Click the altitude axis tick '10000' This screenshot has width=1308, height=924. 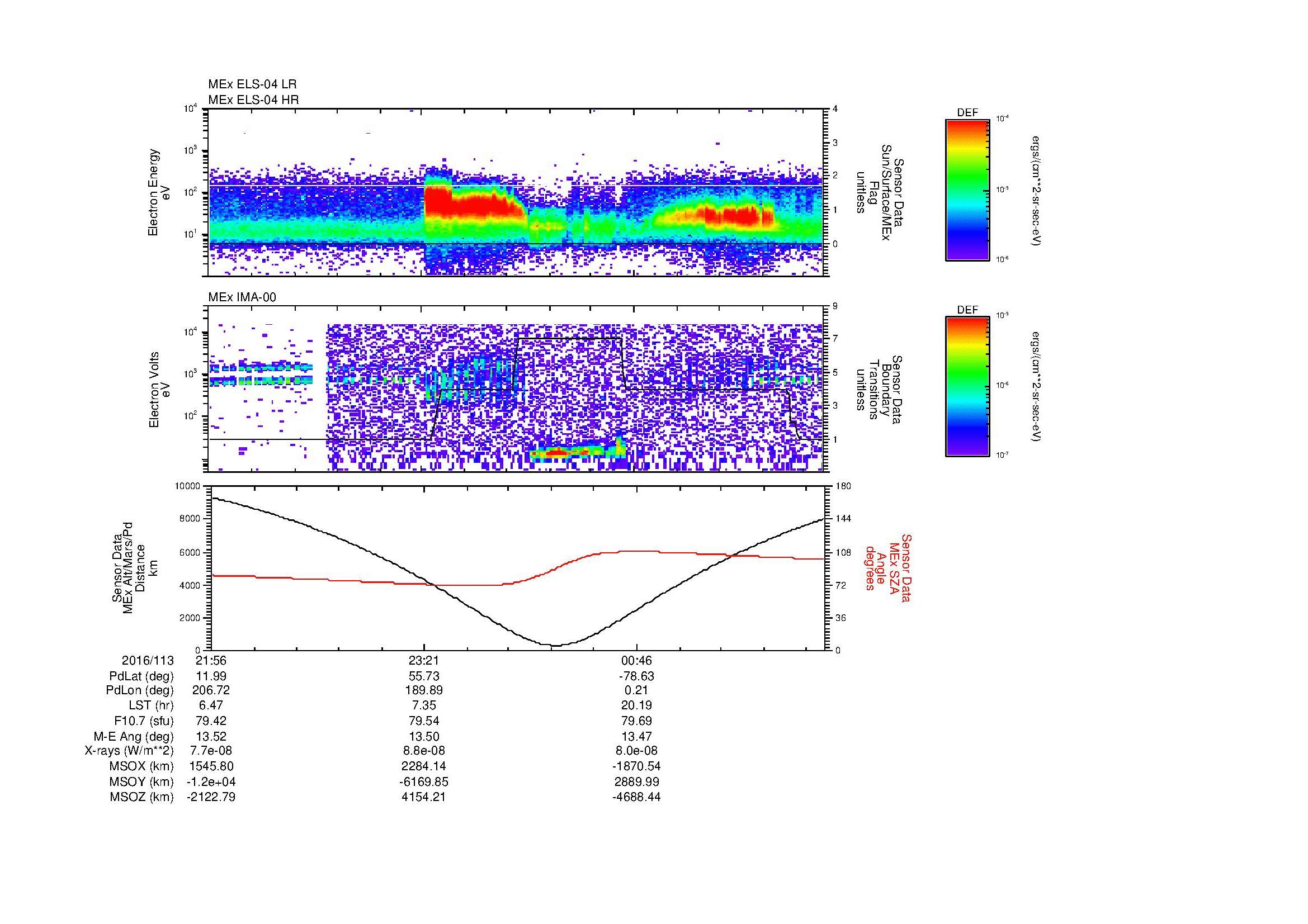[188, 486]
